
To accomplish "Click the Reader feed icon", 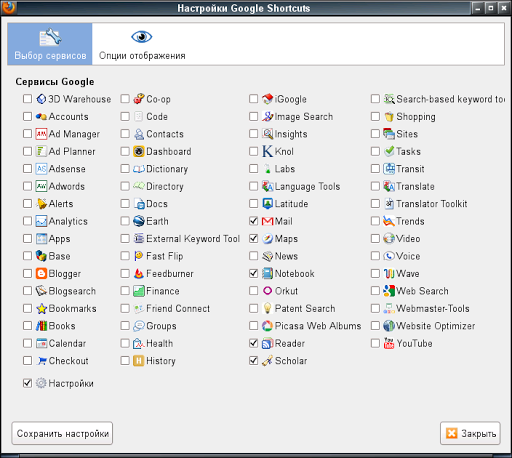I will click(267, 343).
